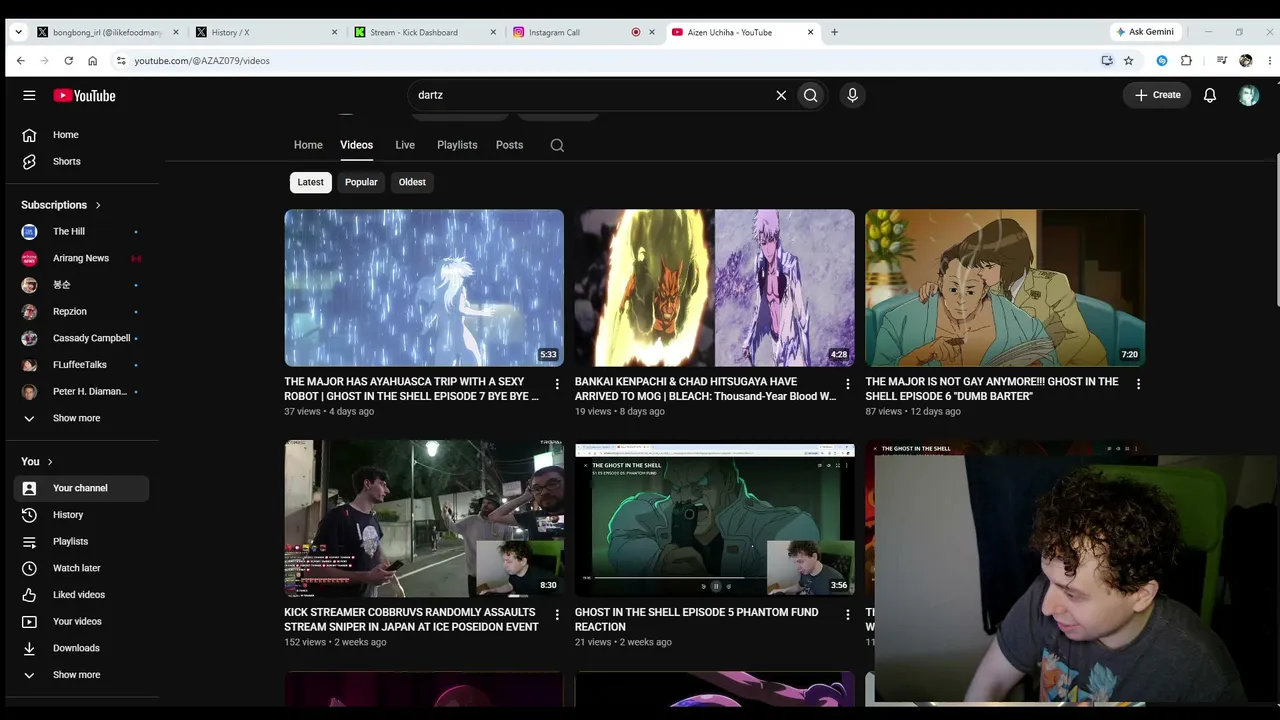
Task: Open the BANKAI KENPACHI & CHAD HITSUGAYA video title
Action: (x=705, y=389)
